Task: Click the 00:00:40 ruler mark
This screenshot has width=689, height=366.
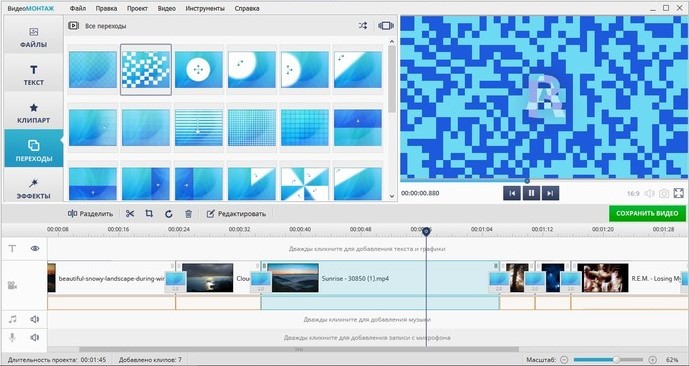Action: click(x=300, y=229)
